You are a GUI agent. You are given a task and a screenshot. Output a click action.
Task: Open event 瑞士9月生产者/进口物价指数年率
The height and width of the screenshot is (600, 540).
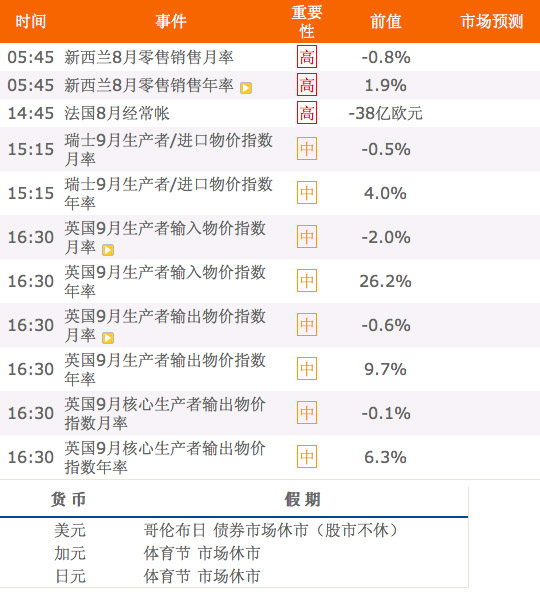click(168, 193)
